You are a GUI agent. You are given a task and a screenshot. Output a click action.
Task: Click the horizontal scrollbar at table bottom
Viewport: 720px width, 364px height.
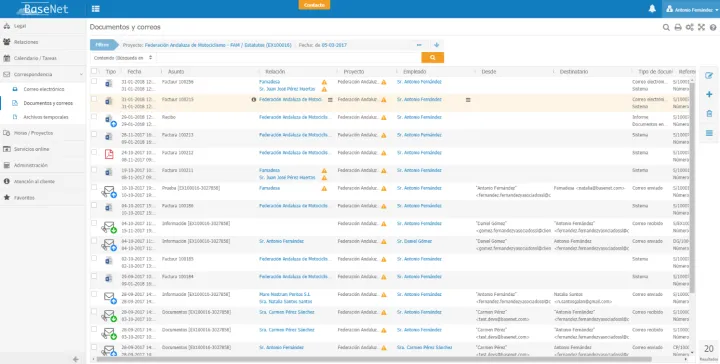point(374,359)
